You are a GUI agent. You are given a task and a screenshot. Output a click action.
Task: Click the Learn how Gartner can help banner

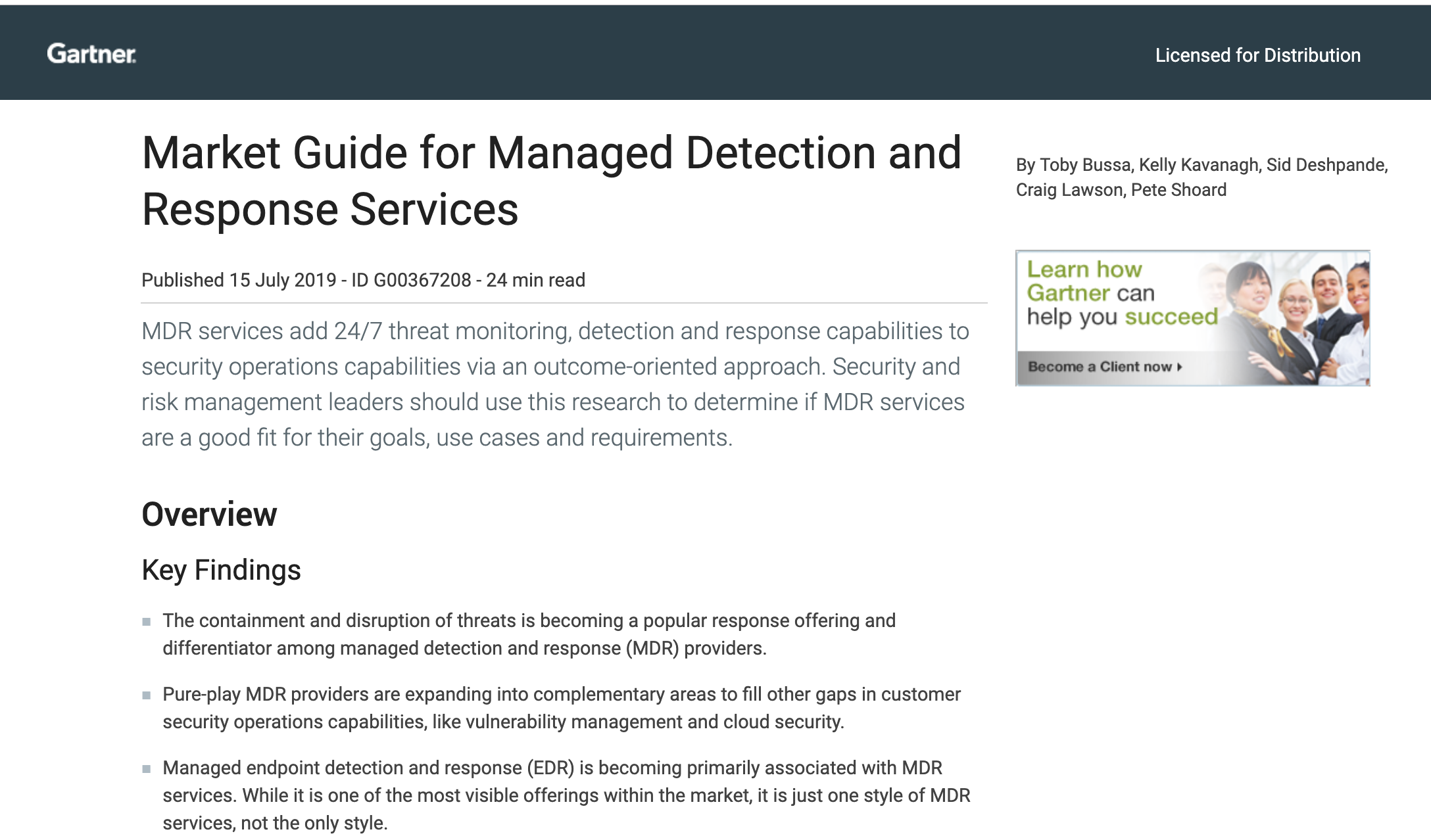tap(1192, 318)
